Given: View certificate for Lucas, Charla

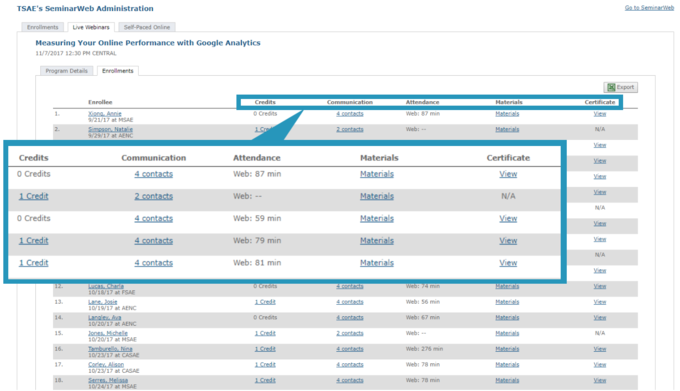Looking at the screenshot, I should click(x=600, y=286).
